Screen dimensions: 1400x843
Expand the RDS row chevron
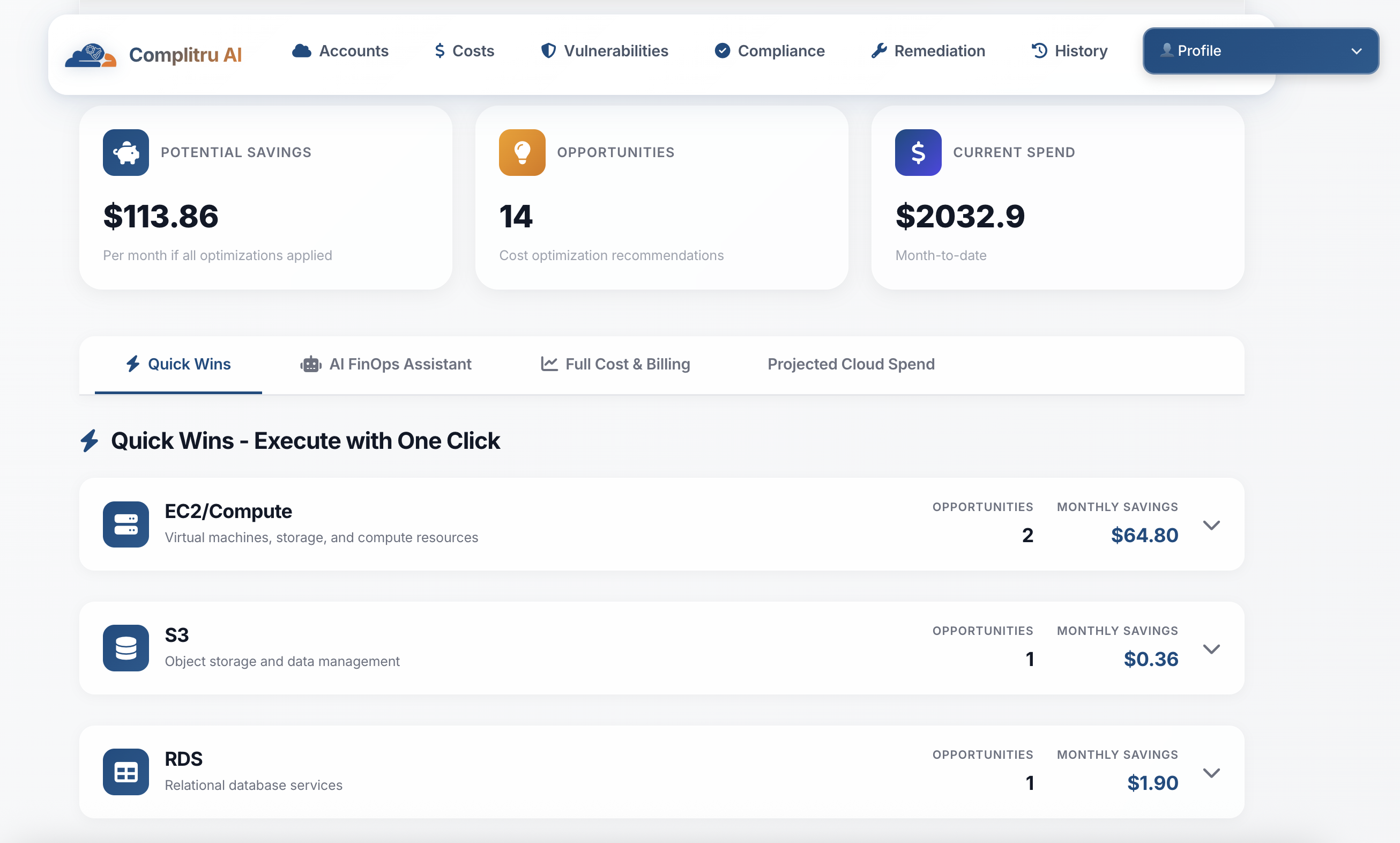pos(1211,773)
